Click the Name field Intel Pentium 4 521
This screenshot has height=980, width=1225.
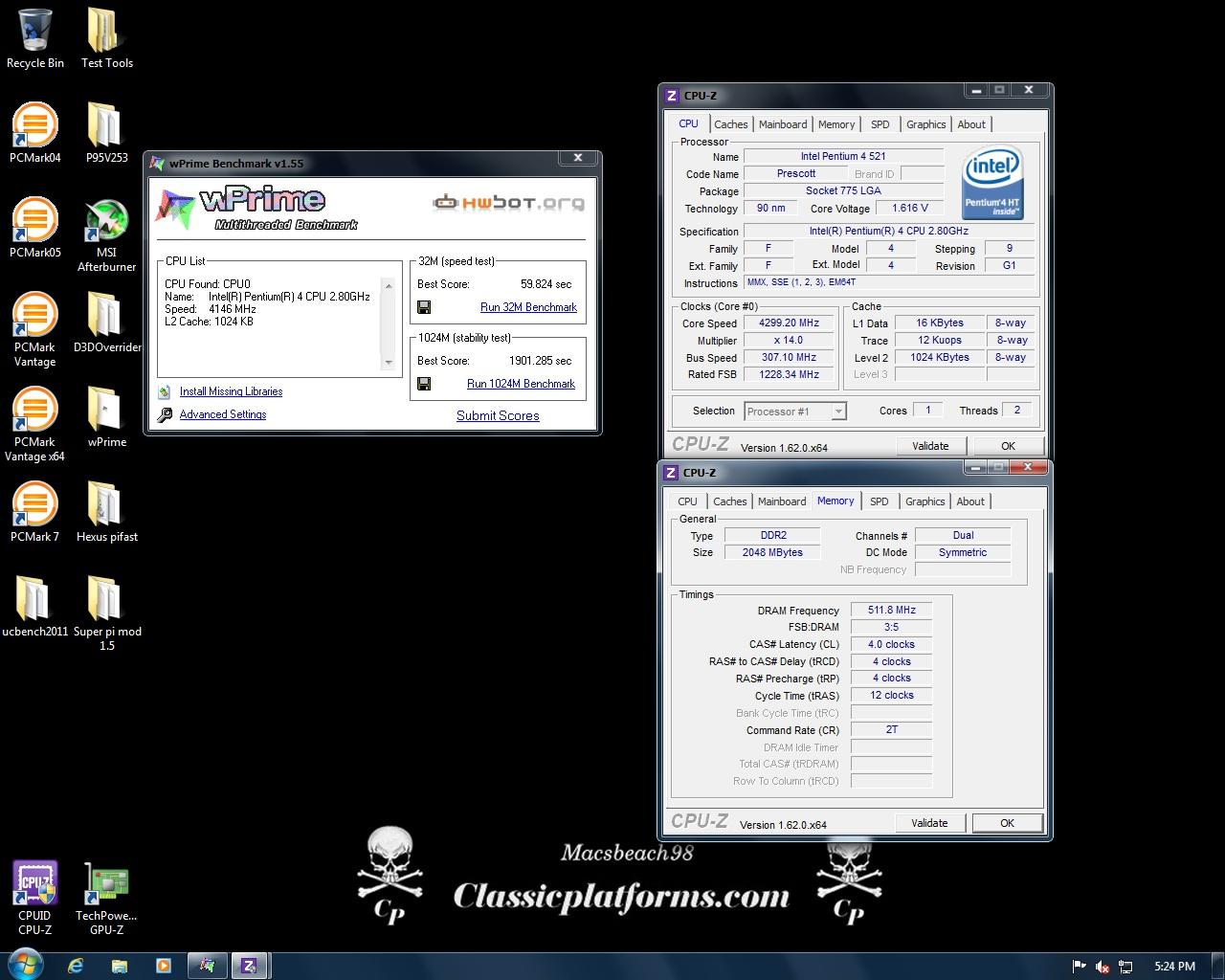843,156
